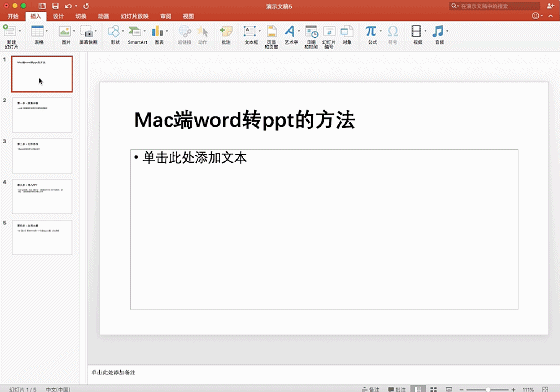
Task: Open the New Slide layout dropdown arrow
Action: pyautogui.click(x=20, y=31)
